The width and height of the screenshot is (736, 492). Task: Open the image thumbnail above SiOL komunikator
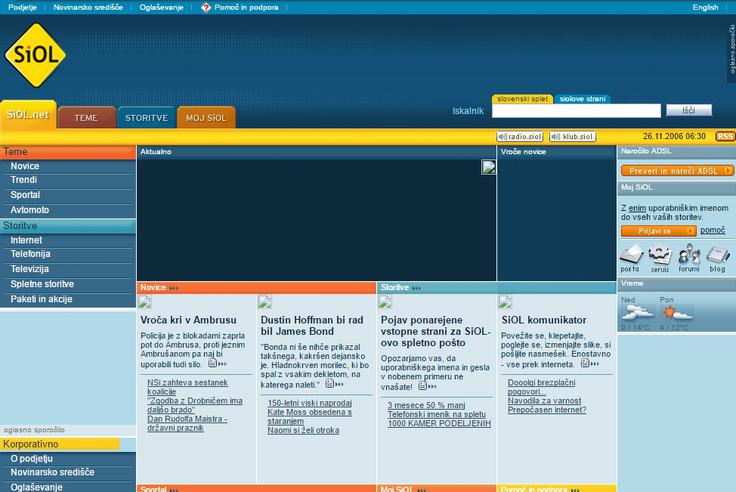505,301
